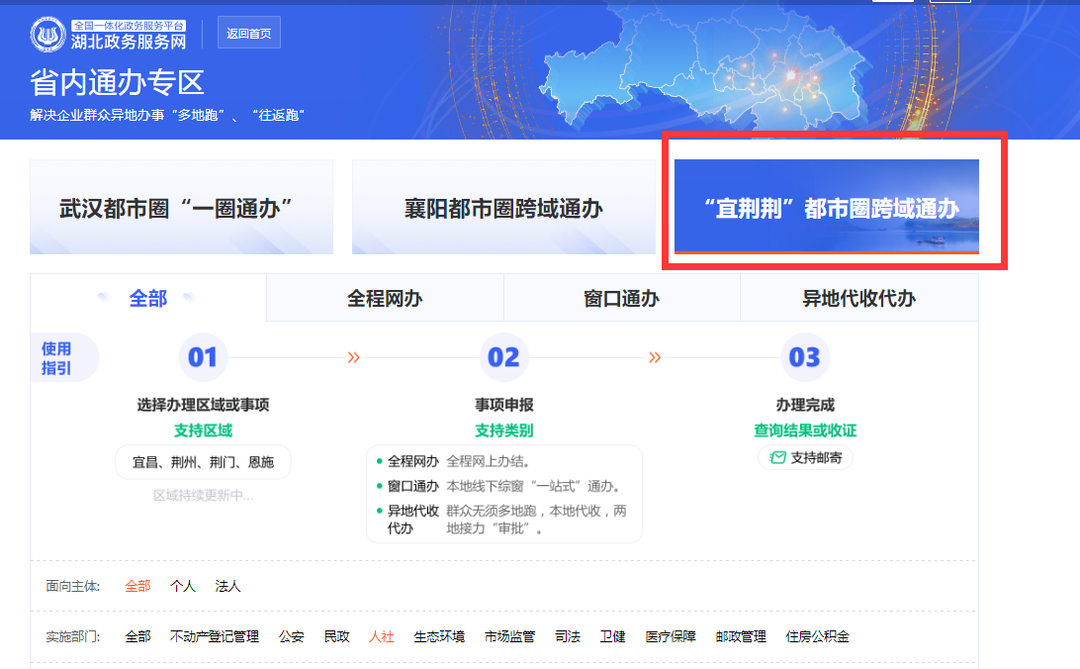This screenshot has height=669, width=1080.
Task: Switch to the 全部 tab
Action: [148, 298]
